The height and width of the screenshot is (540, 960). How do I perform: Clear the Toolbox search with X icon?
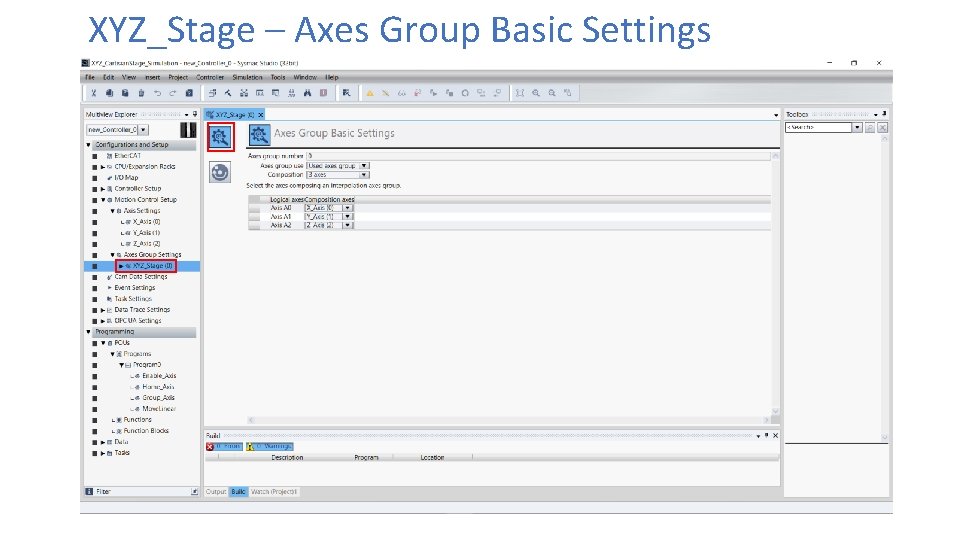coord(882,127)
